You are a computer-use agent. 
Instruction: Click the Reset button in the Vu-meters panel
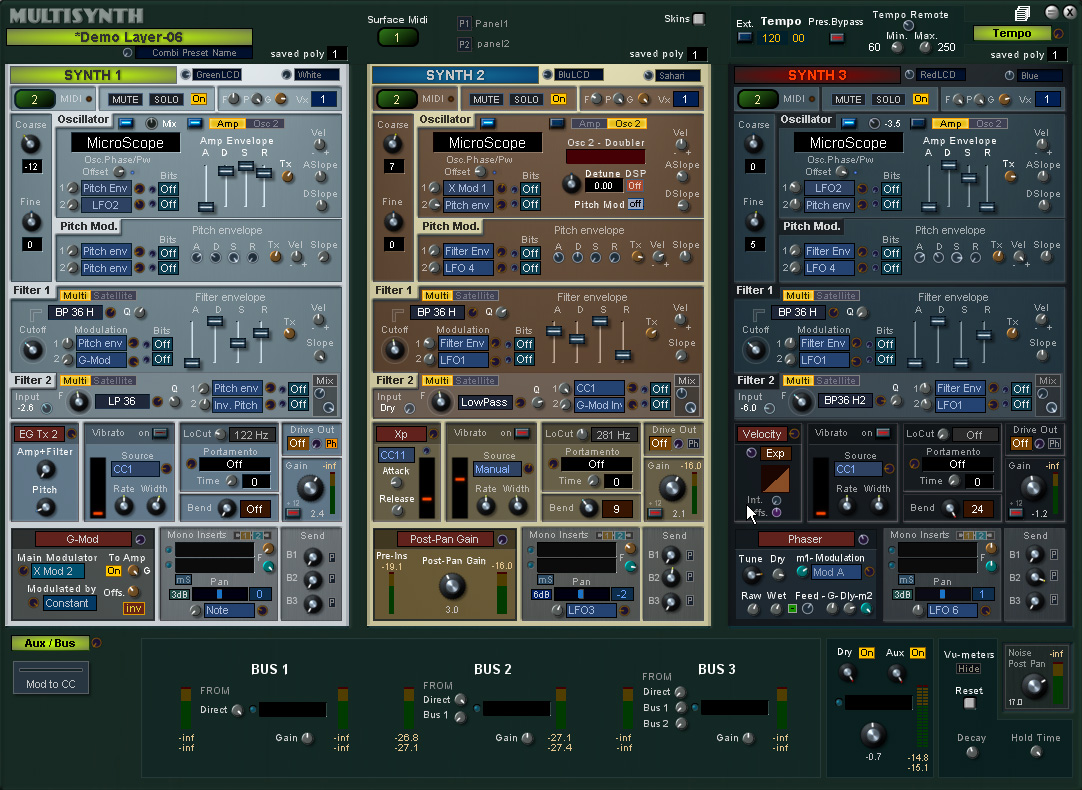point(968,703)
